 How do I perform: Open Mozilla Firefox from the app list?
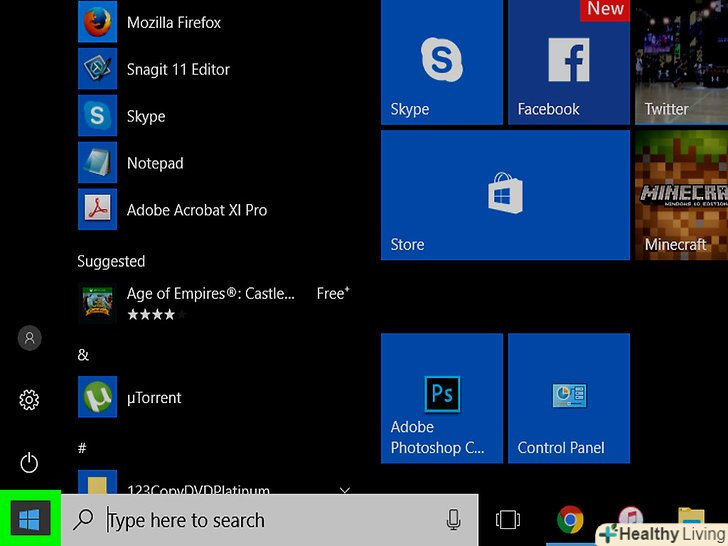[x=173, y=22]
